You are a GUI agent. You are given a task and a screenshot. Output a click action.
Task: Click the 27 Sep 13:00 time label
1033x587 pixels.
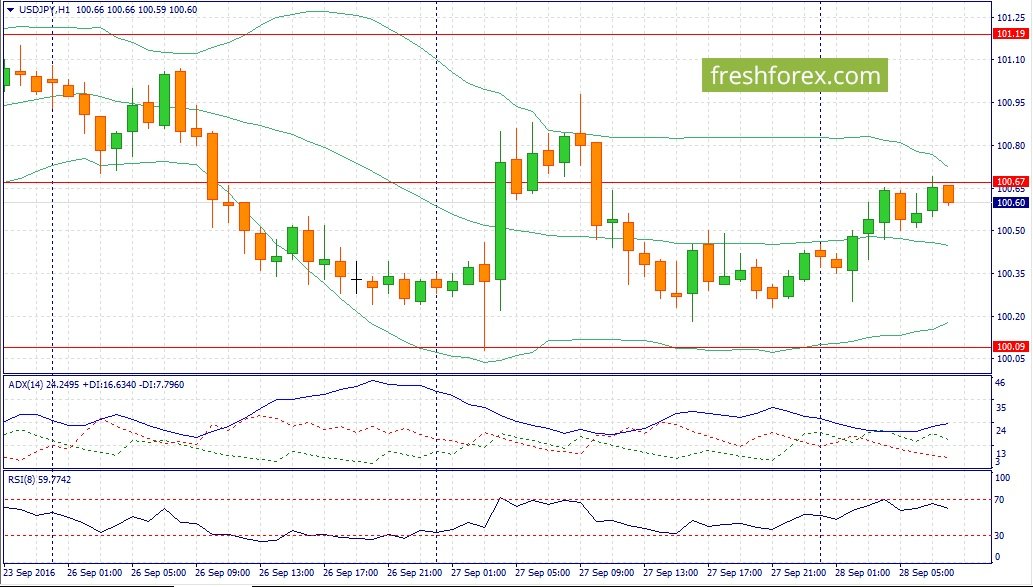671,573
